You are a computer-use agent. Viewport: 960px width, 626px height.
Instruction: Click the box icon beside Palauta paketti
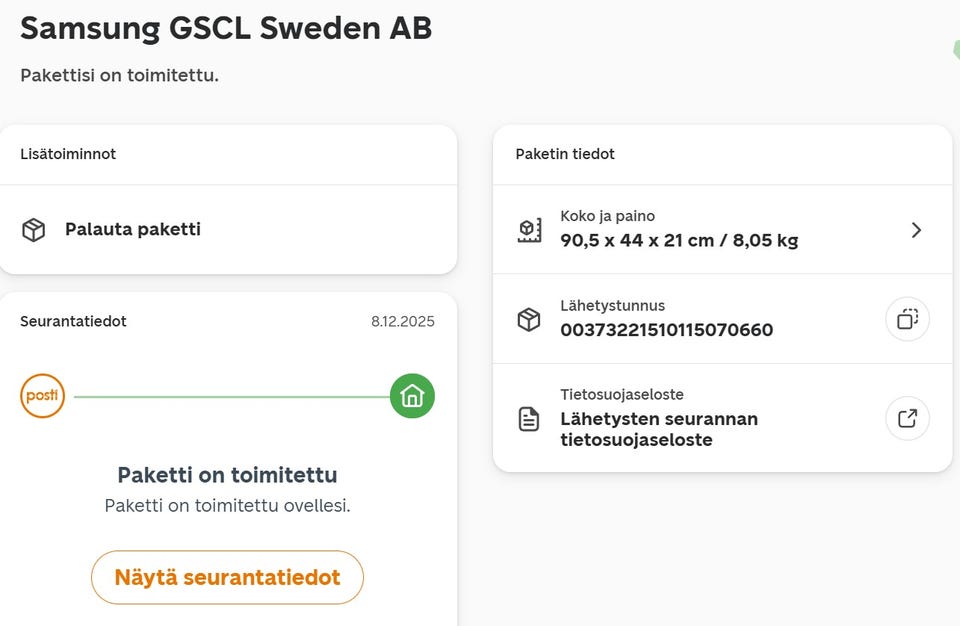(x=34, y=230)
